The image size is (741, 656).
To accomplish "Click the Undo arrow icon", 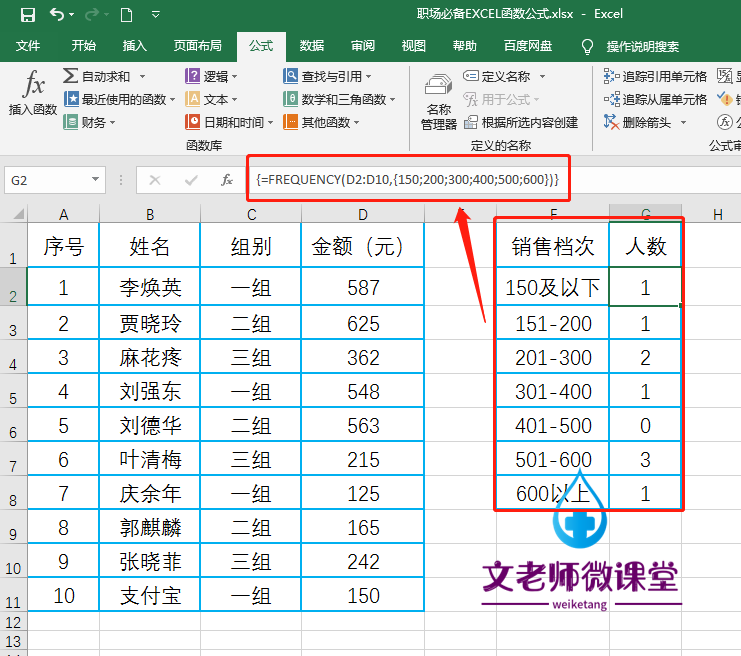I will coord(57,15).
